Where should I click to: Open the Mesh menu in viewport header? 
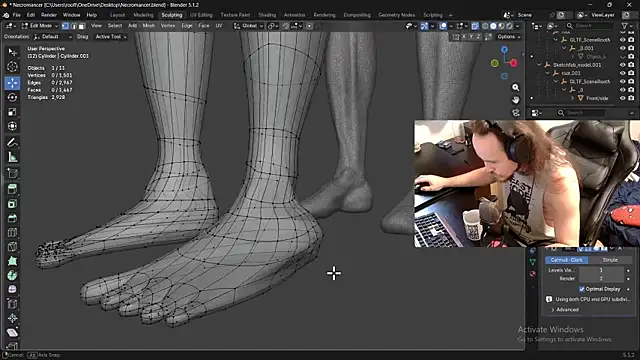coord(149,26)
